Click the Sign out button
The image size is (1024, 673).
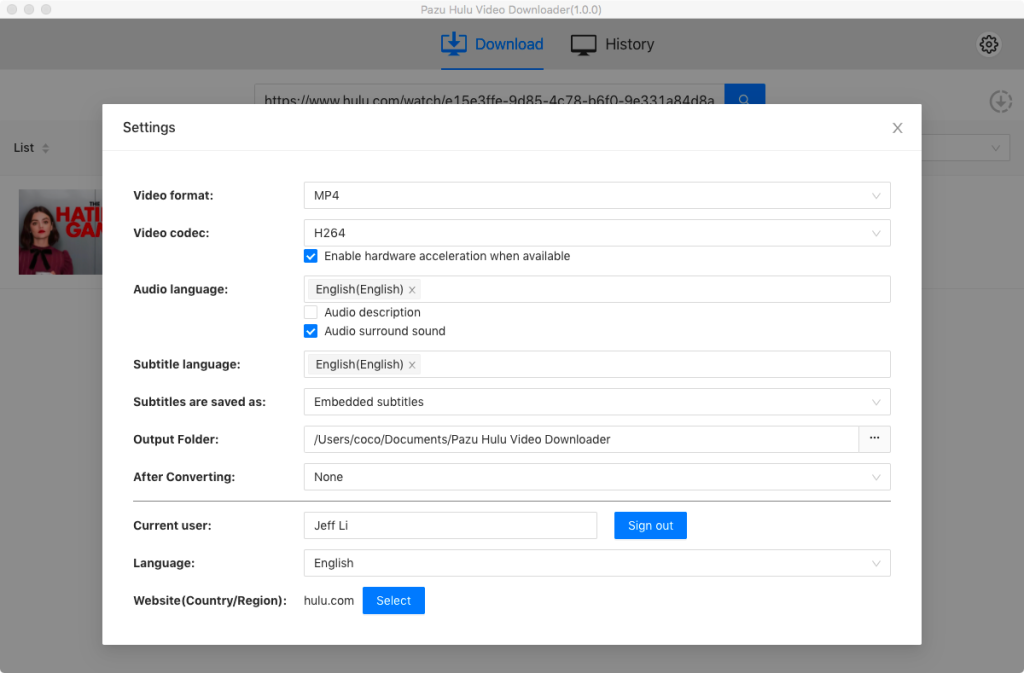pos(650,525)
